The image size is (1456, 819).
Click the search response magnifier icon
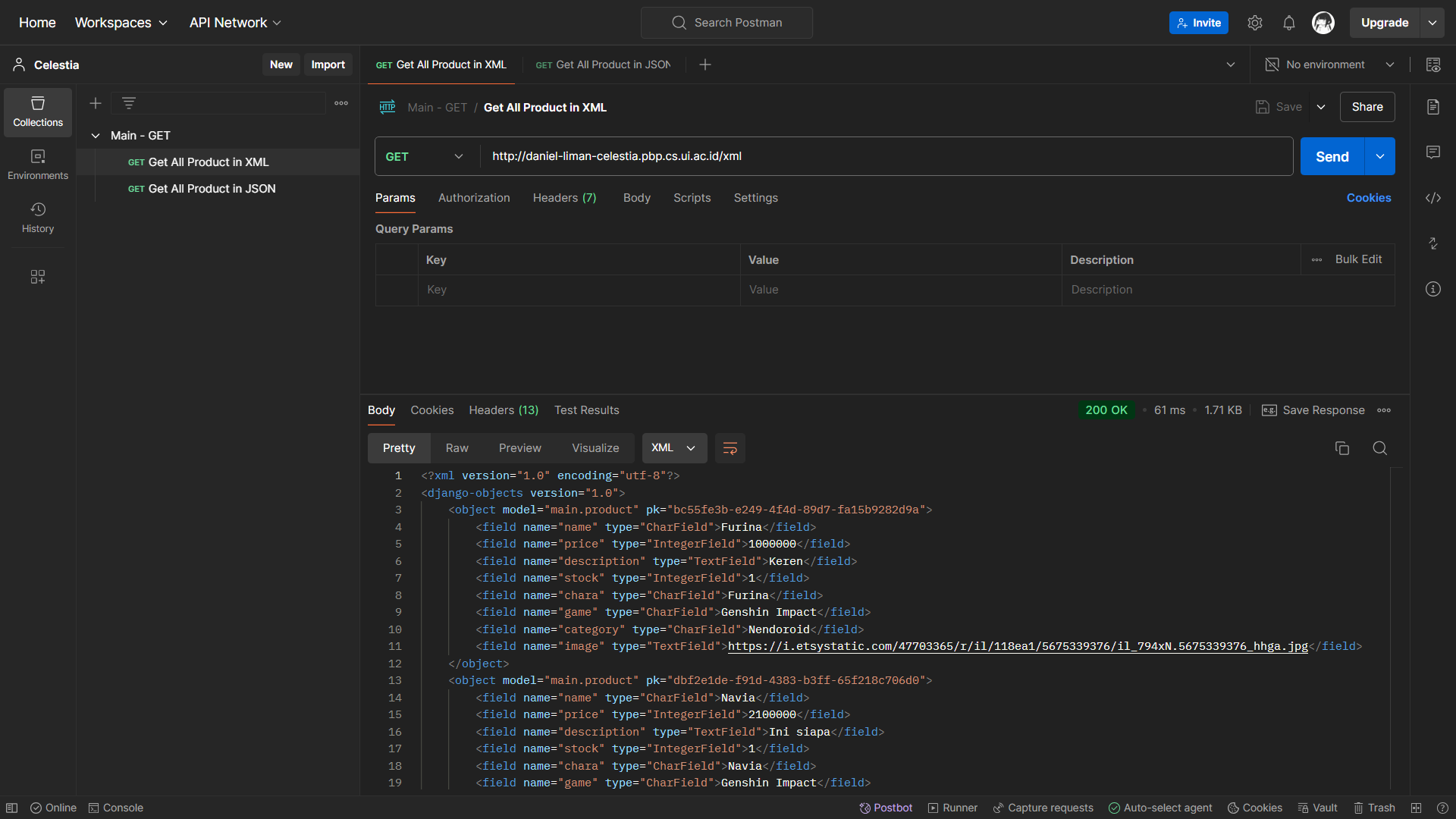[x=1379, y=448]
